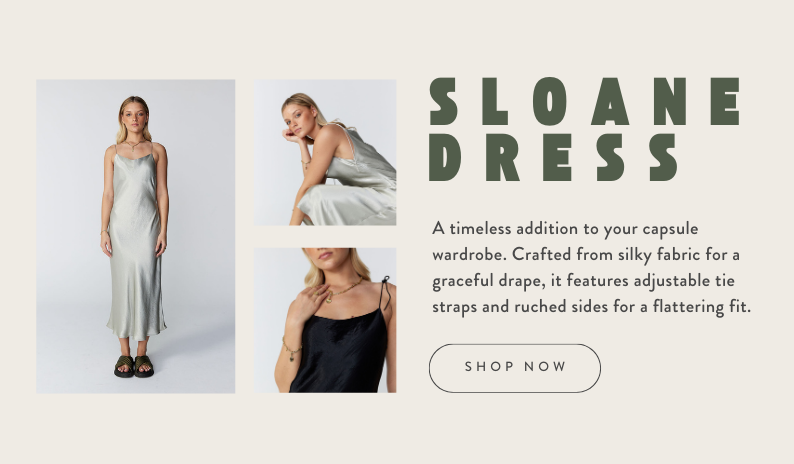This screenshot has height=464, width=794.
Task: Click the tied shoulder strap on the black dress
Action: [386, 292]
